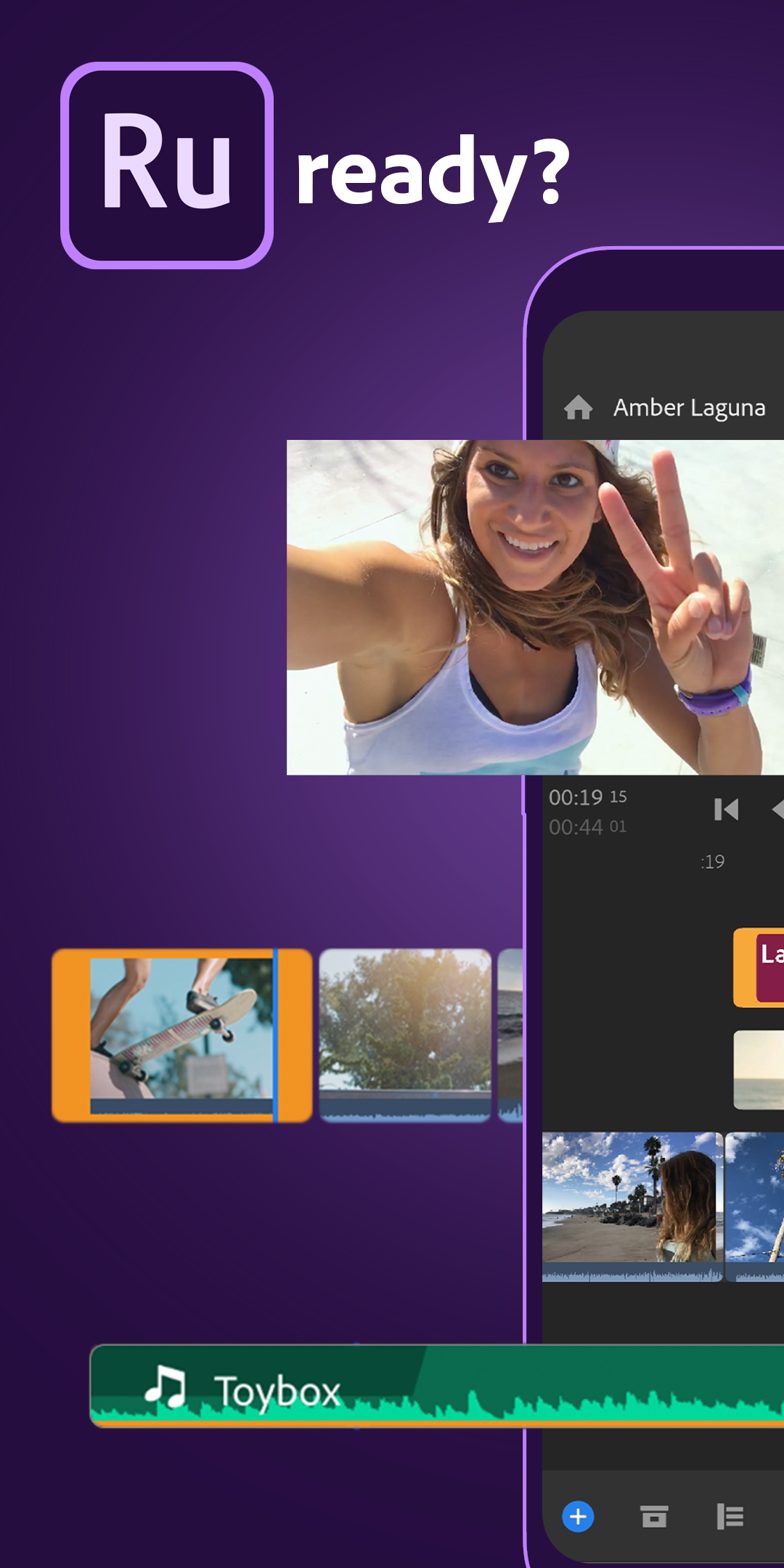Select the tree clip thumbnail
This screenshot has width=784, height=1568.
click(405, 1035)
